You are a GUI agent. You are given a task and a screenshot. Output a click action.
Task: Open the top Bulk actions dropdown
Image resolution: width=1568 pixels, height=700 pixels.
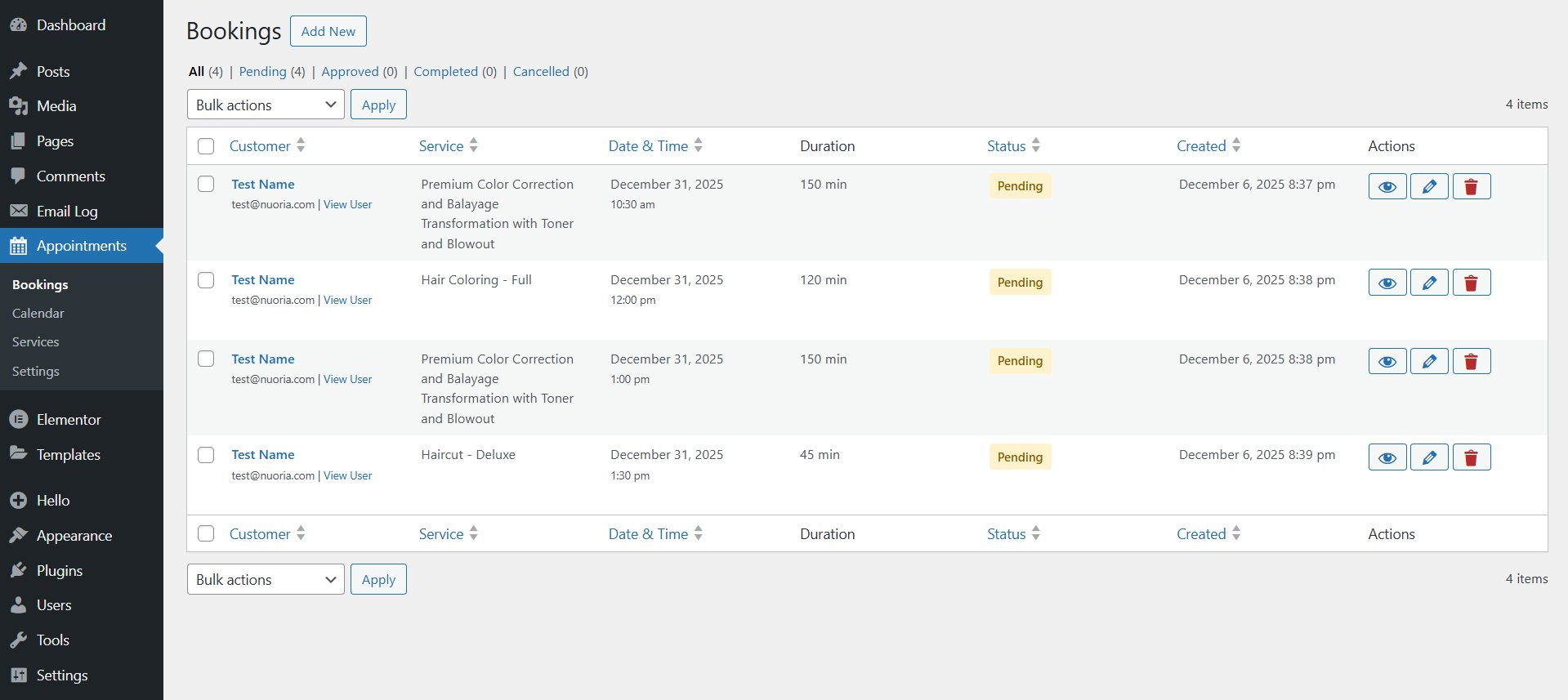266,105
